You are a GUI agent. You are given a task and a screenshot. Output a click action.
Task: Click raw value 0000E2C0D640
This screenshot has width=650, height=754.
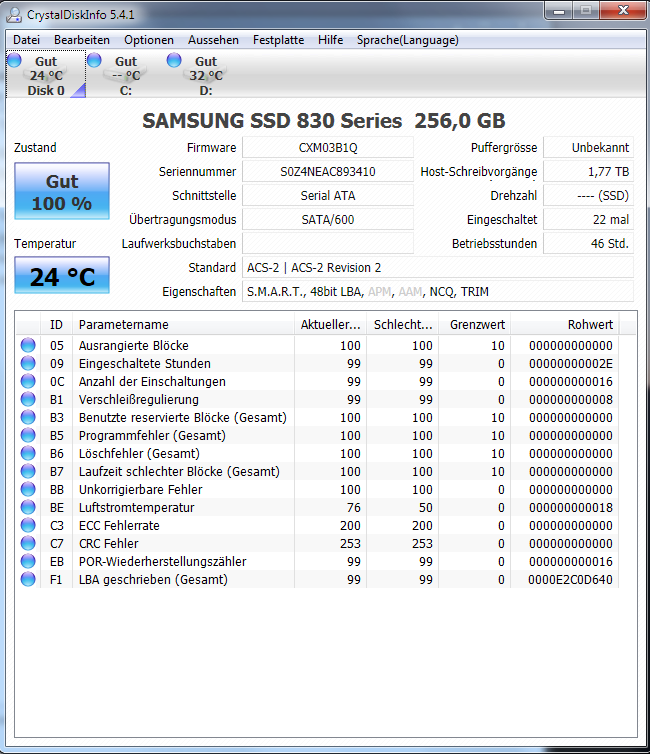tap(570, 579)
